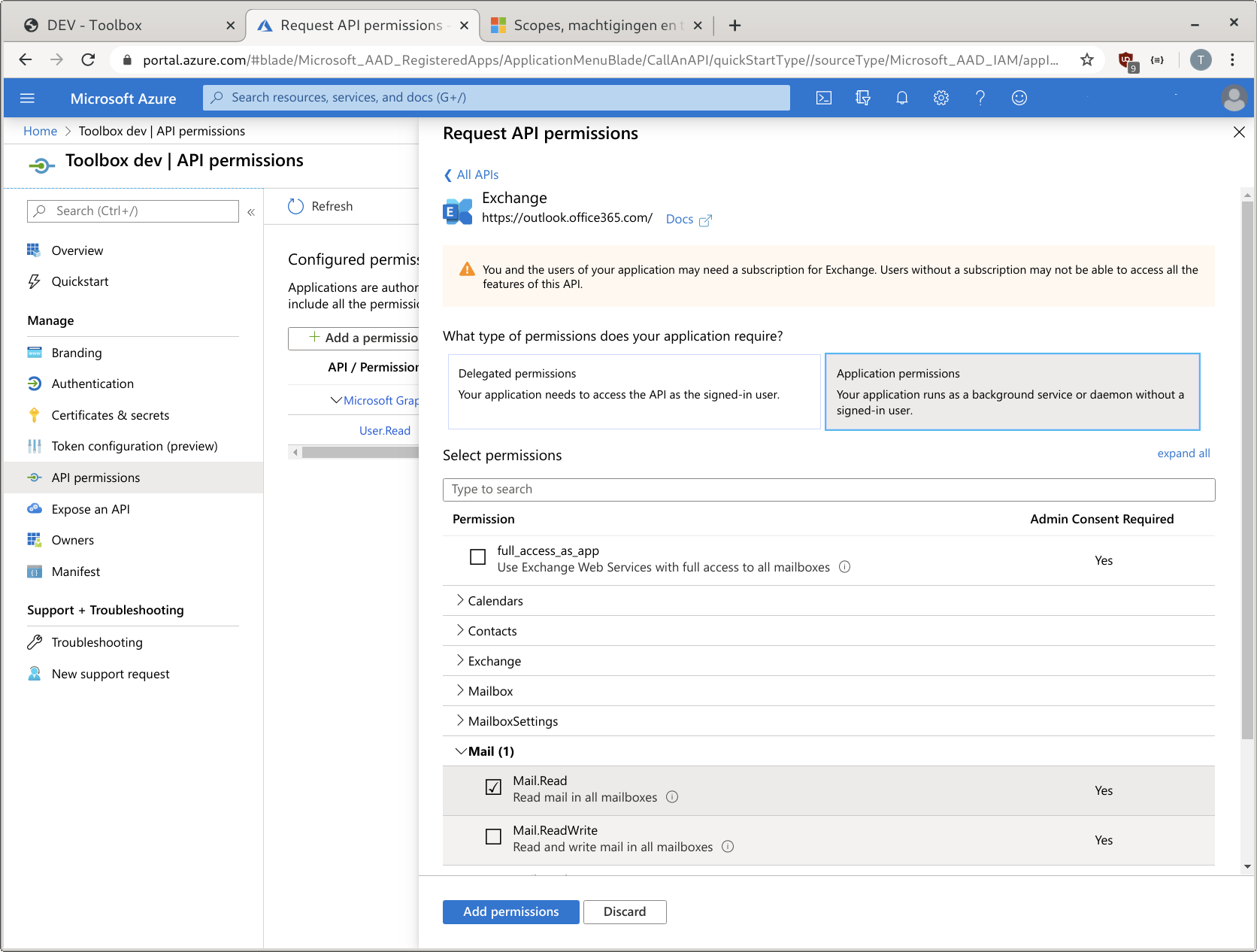This screenshot has width=1257, height=952.
Task: Switch to Scopes, machtigingen browser tab
Action: click(597, 26)
